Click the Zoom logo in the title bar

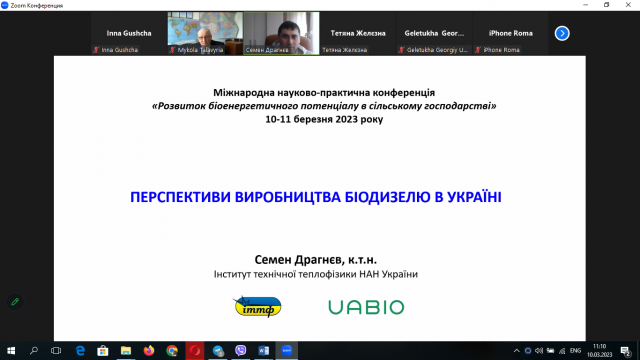[x=5, y=5]
